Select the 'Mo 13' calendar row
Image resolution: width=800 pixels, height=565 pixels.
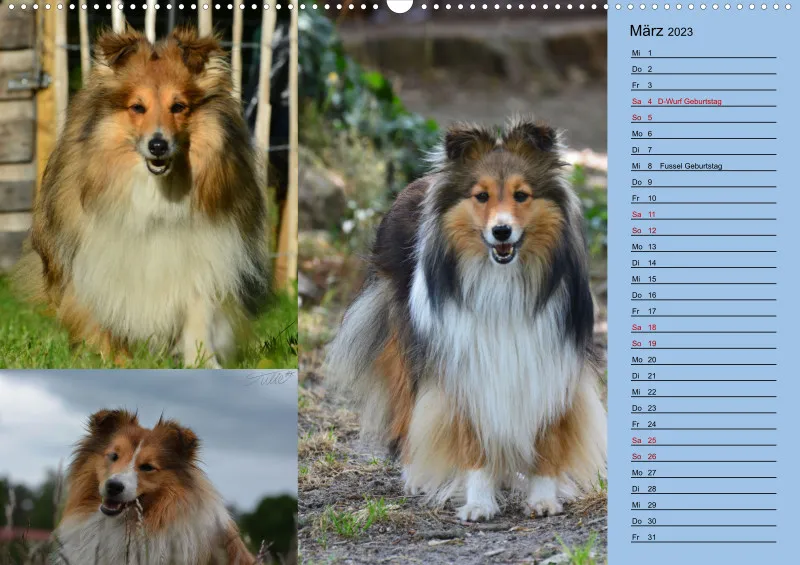pyautogui.click(x=703, y=247)
